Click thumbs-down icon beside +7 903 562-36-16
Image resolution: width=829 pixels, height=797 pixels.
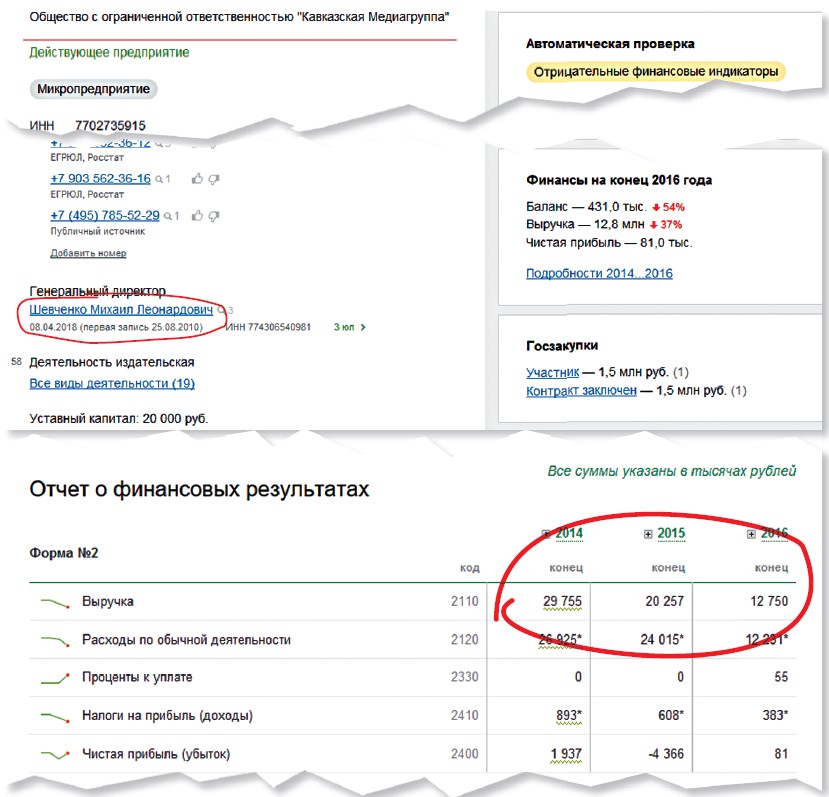coord(214,179)
